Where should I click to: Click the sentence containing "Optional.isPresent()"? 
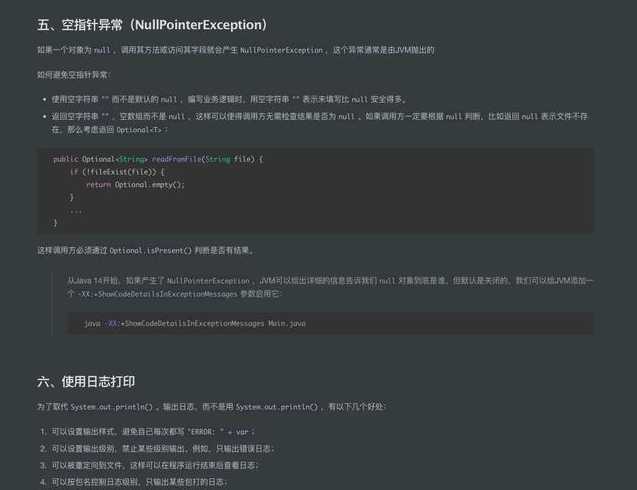[x=145, y=251]
